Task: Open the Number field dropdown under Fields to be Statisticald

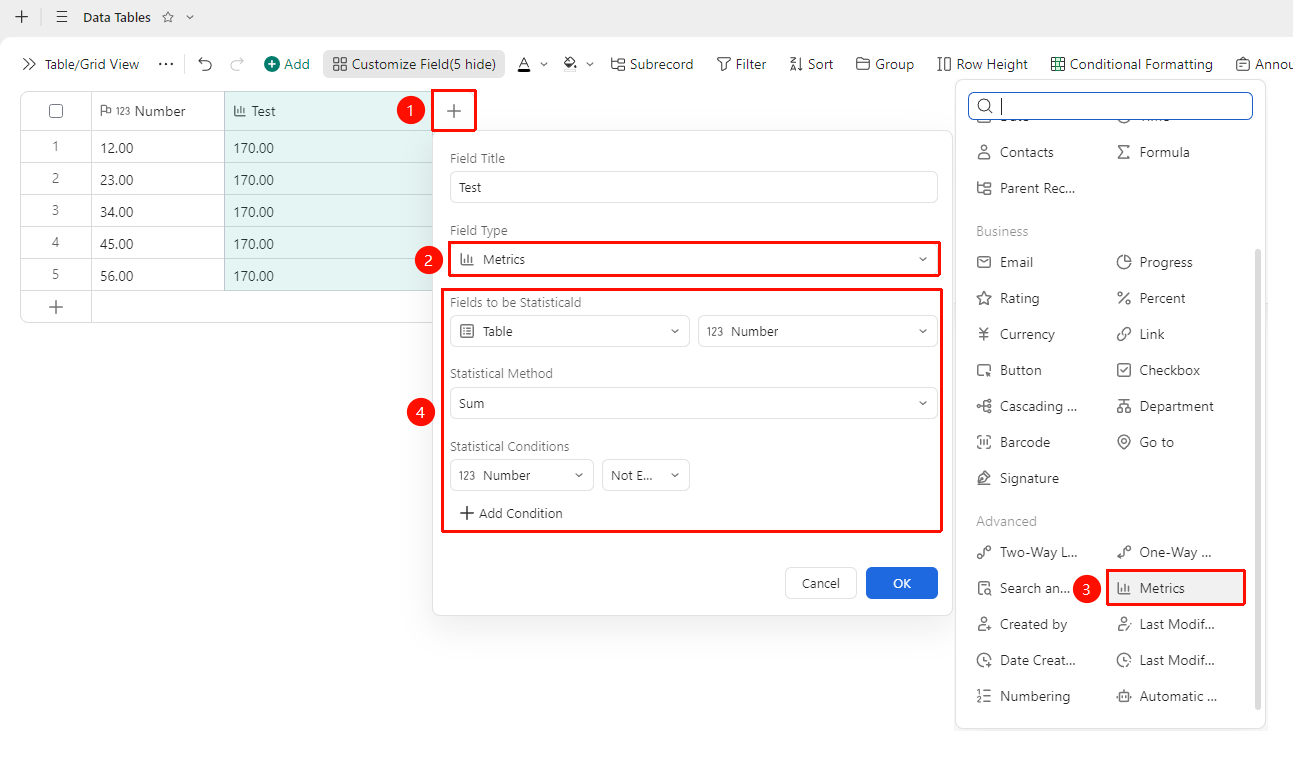Action: [818, 331]
